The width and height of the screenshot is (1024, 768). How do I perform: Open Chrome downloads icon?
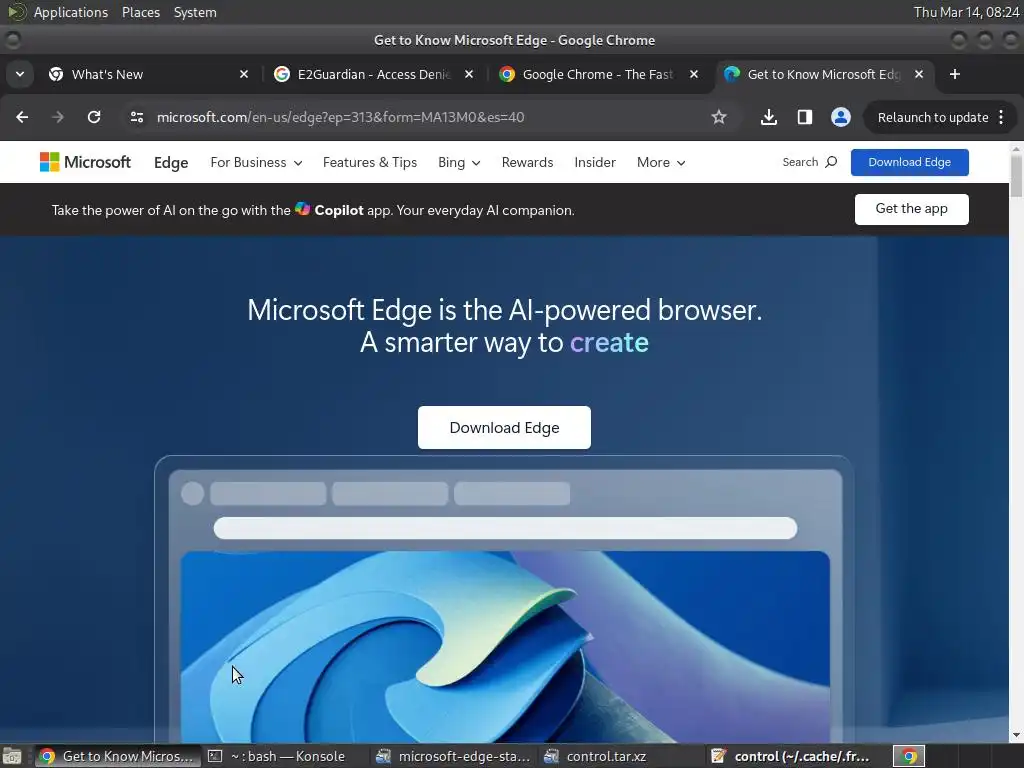coord(769,117)
